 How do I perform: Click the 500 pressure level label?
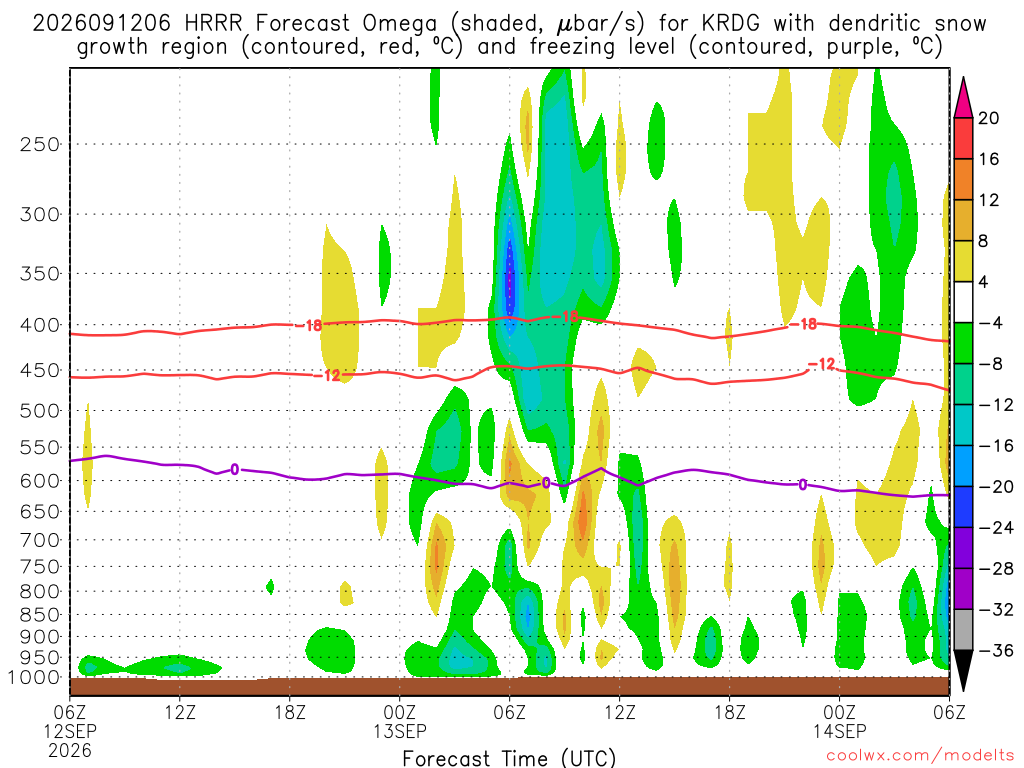point(40,411)
